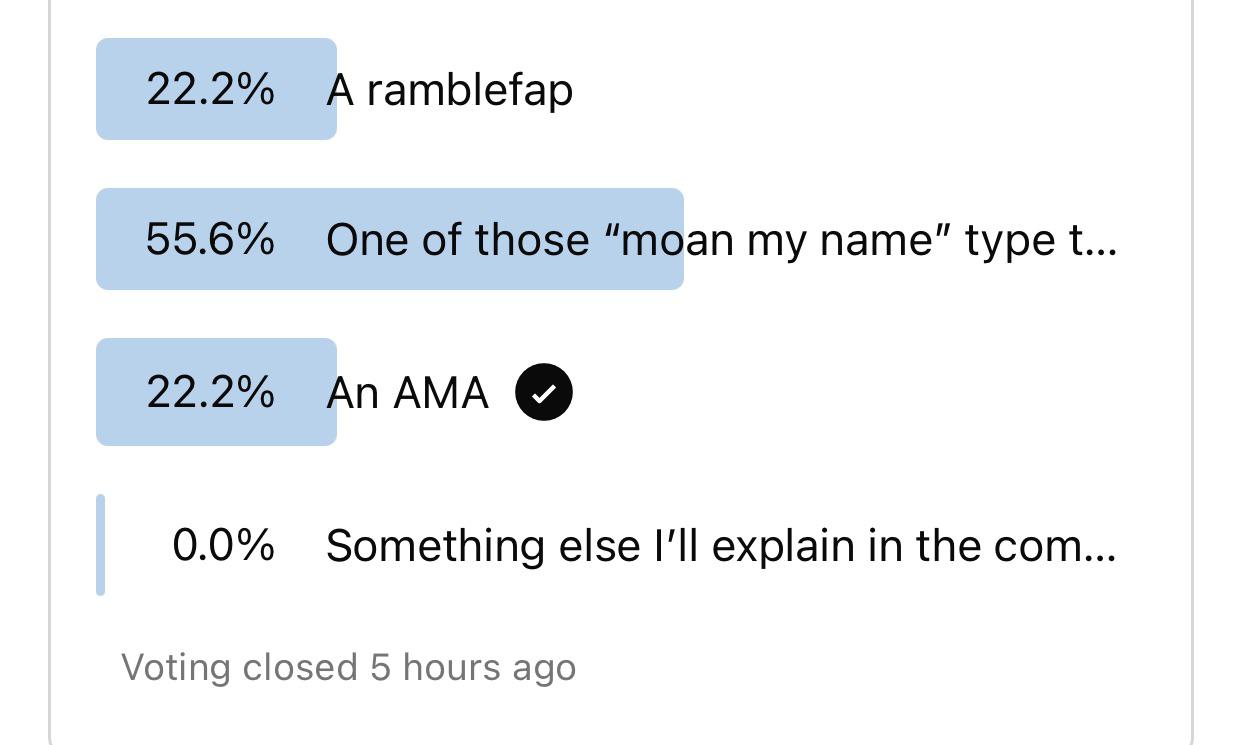Expand the truncated "in the com…" ellipsis
Image resolution: width=1242 pixels, height=745 pixels.
(1100, 546)
